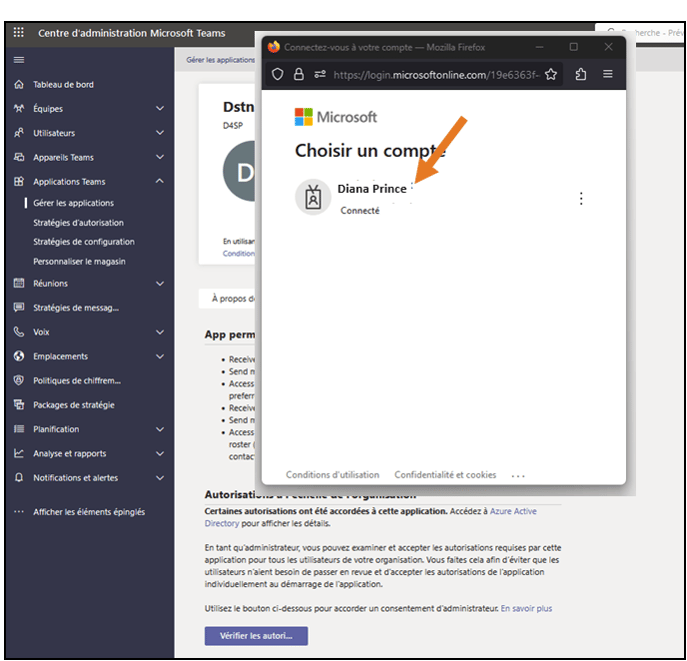Image resolution: width=687 pixels, height=661 pixels.
Task: Collapse the Applications Teams chevron
Action: tap(160, 181)
